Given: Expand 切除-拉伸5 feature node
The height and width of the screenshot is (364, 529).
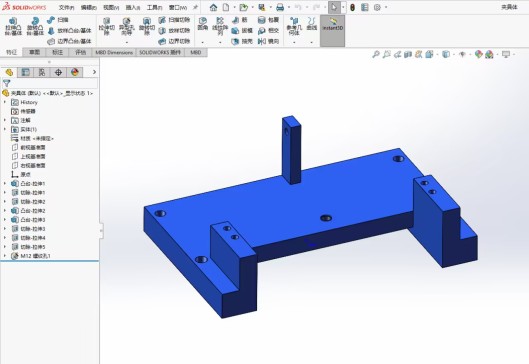Looking at the screenshot, I should point(5,247).
